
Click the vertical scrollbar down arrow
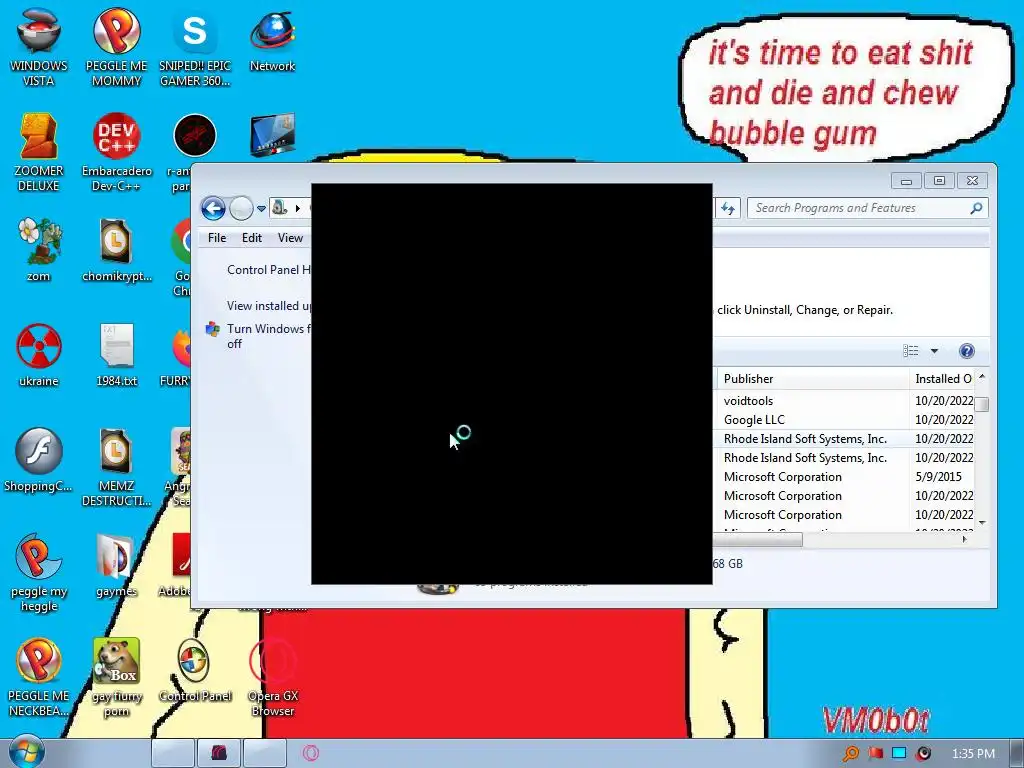[982, 522]
